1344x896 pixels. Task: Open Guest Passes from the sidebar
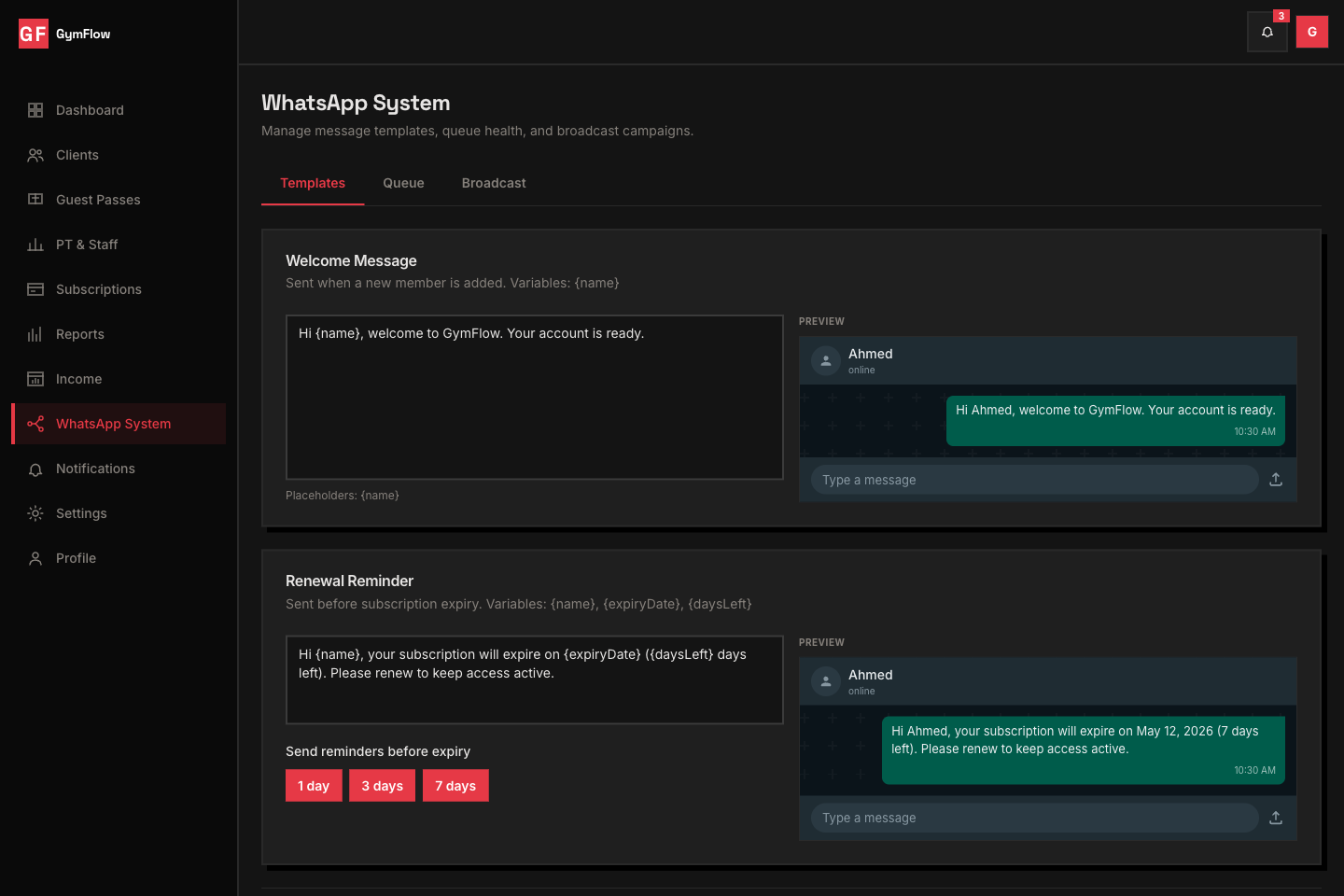pyautogui.click(x=98, y=200)
